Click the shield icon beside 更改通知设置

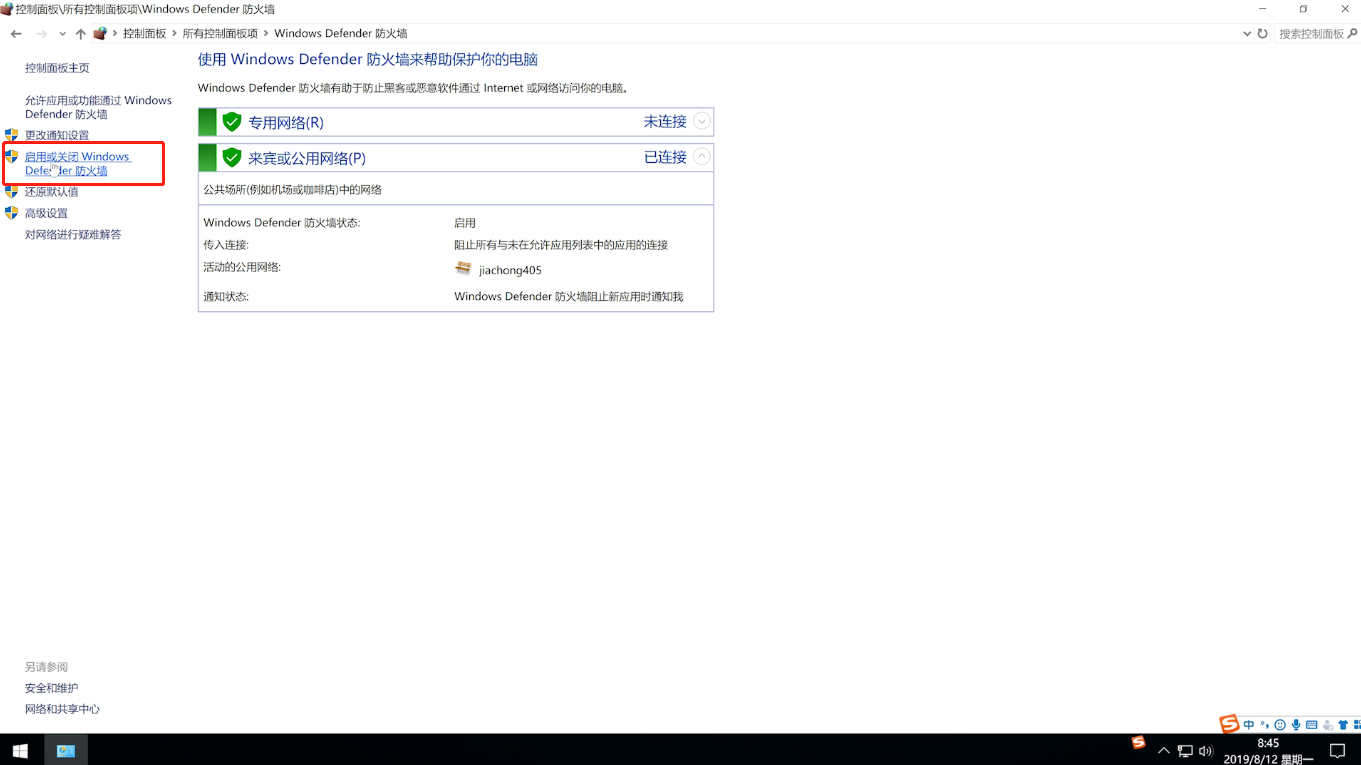[11, 135]
